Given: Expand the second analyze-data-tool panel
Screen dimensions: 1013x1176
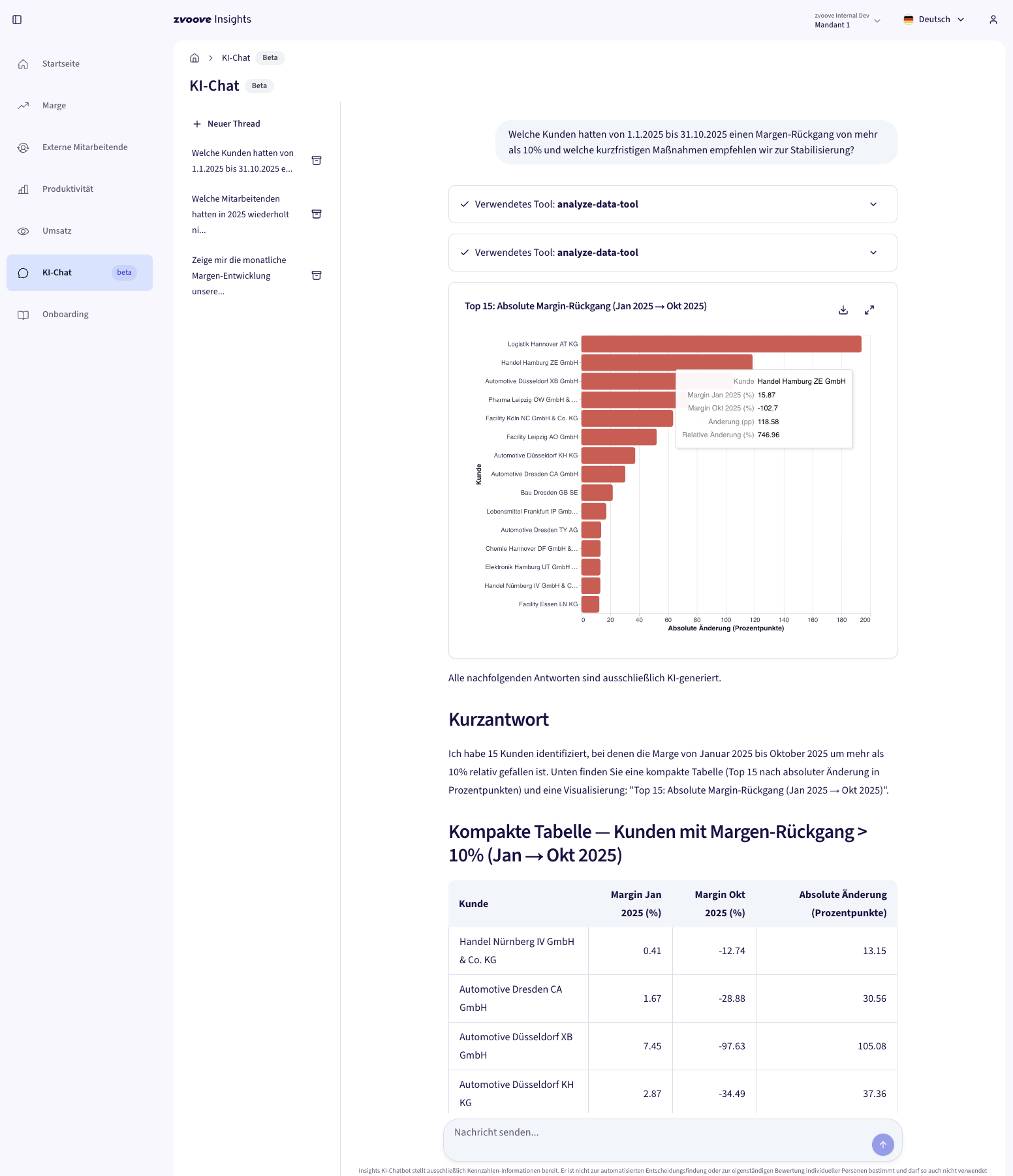Looking at the screenshot, I should [873, 253].
